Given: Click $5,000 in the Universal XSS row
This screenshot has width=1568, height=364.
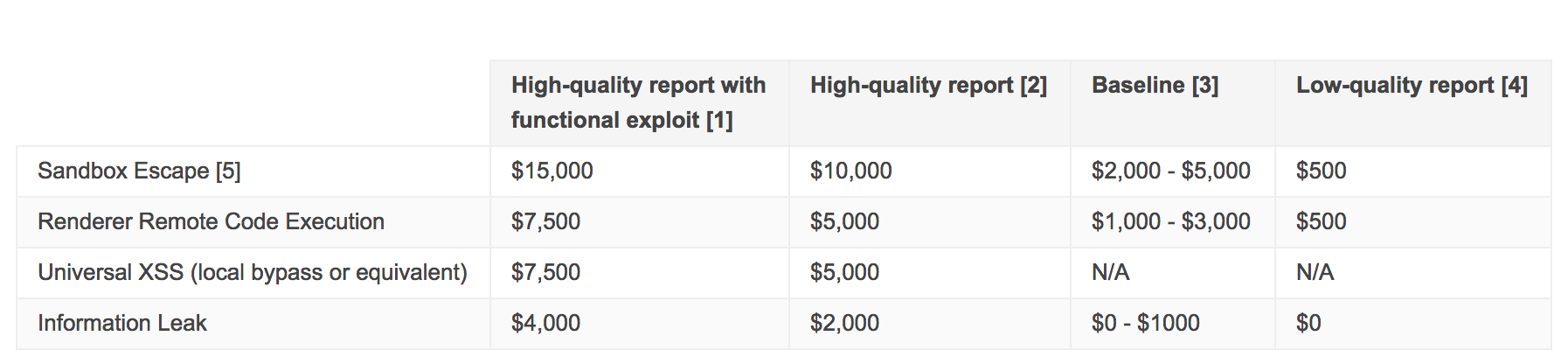Looking at the screenshot, I should point(844,272).
